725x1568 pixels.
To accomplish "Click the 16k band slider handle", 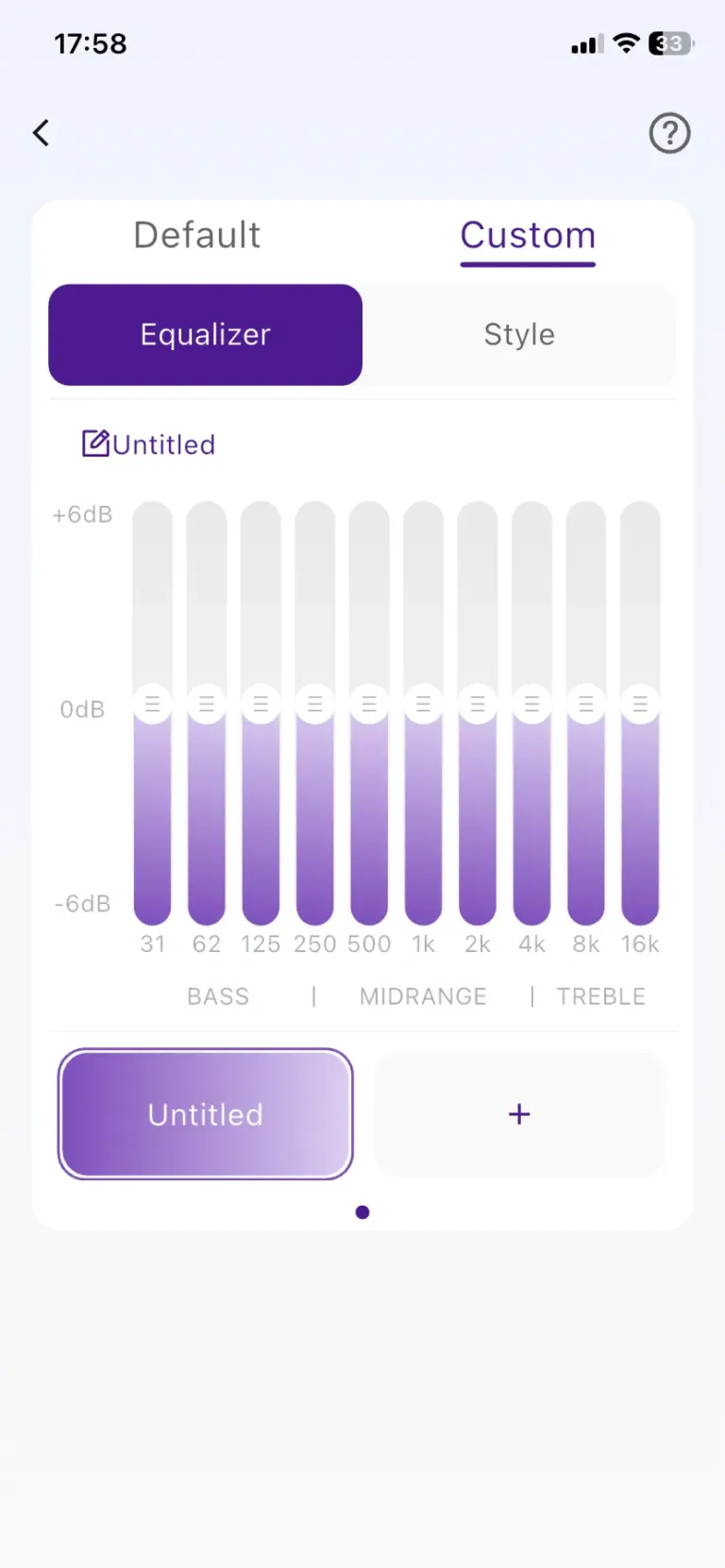I will tap(640, 704).
